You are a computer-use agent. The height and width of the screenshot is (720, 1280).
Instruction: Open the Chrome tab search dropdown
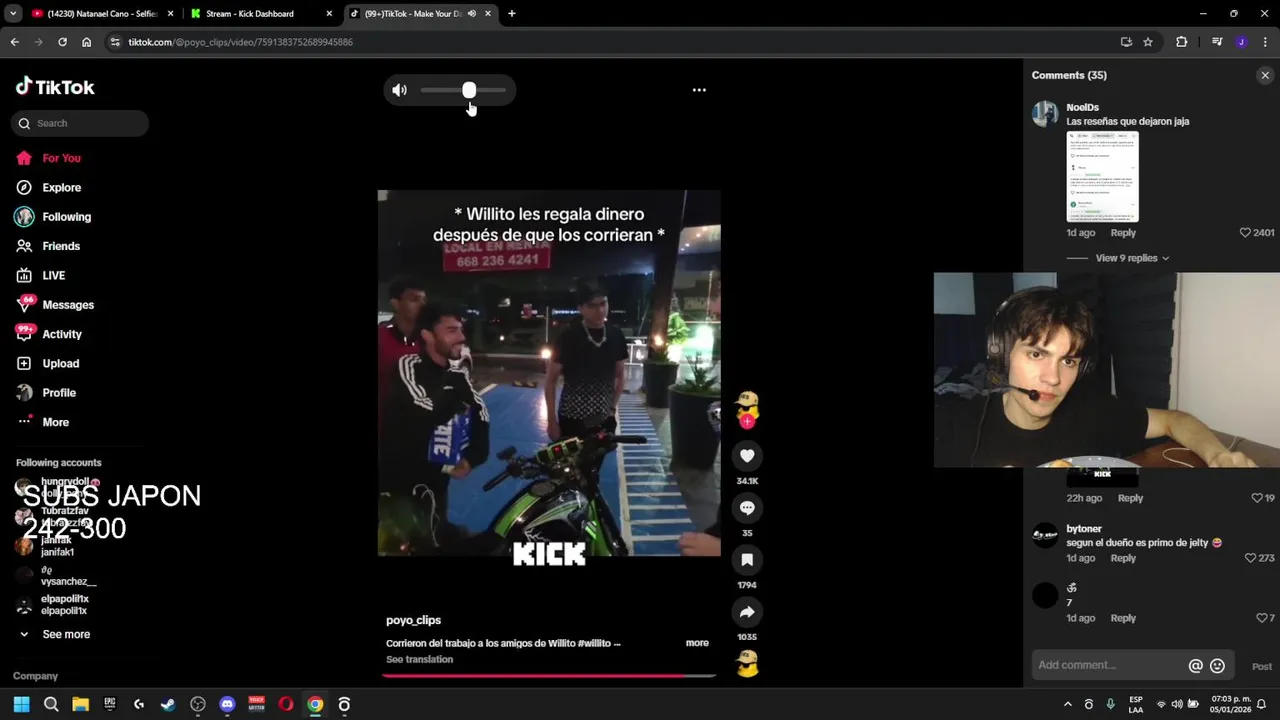click(13, 14)
